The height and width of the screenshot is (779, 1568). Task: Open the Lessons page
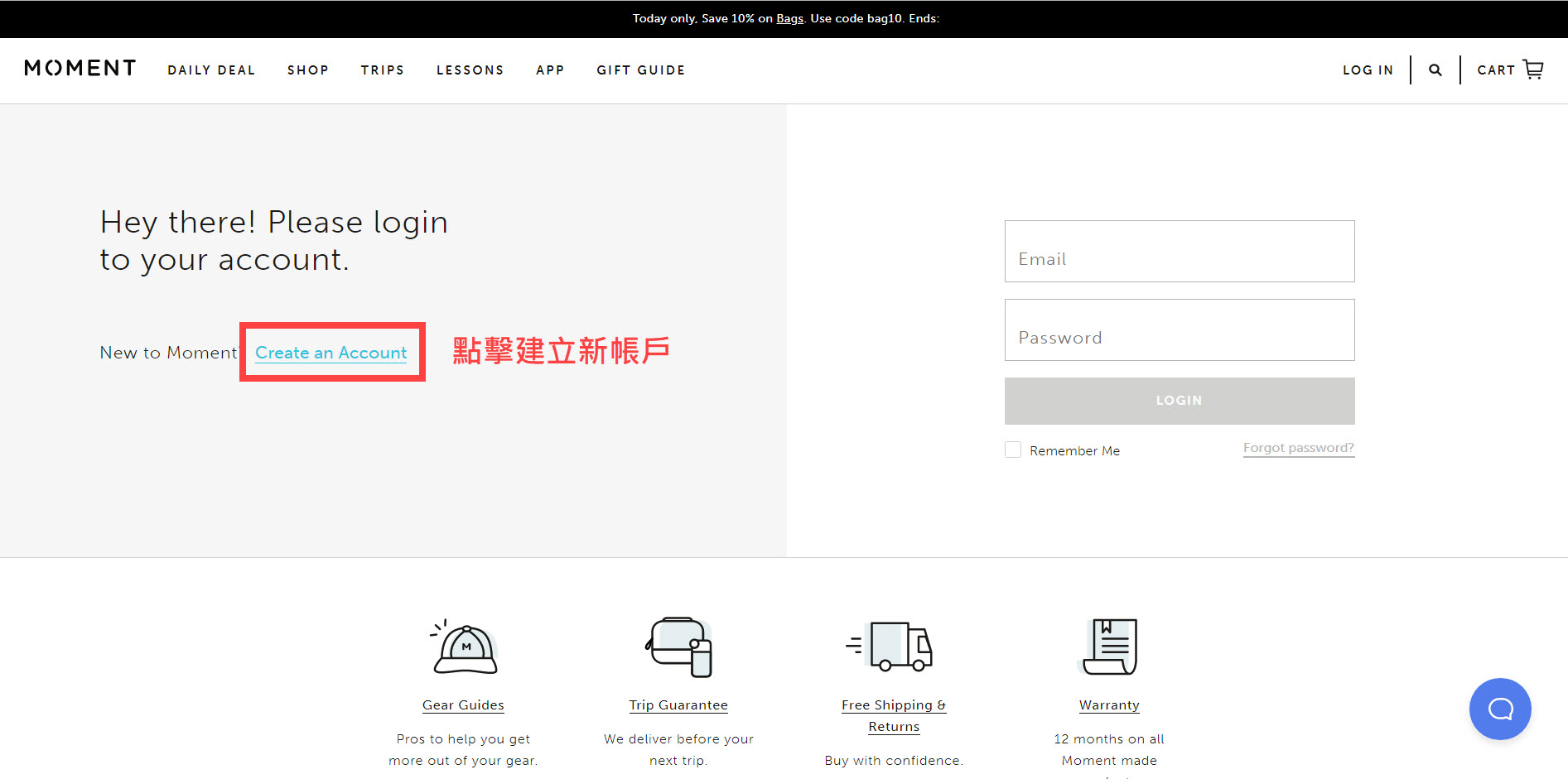(470, 70)
